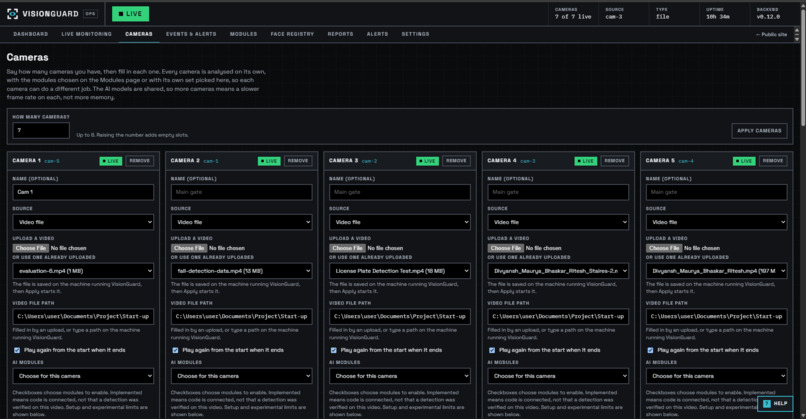Toggle Camera 3 Play again from start checkbox
This screenshot has width=806, height=419.
334,350
